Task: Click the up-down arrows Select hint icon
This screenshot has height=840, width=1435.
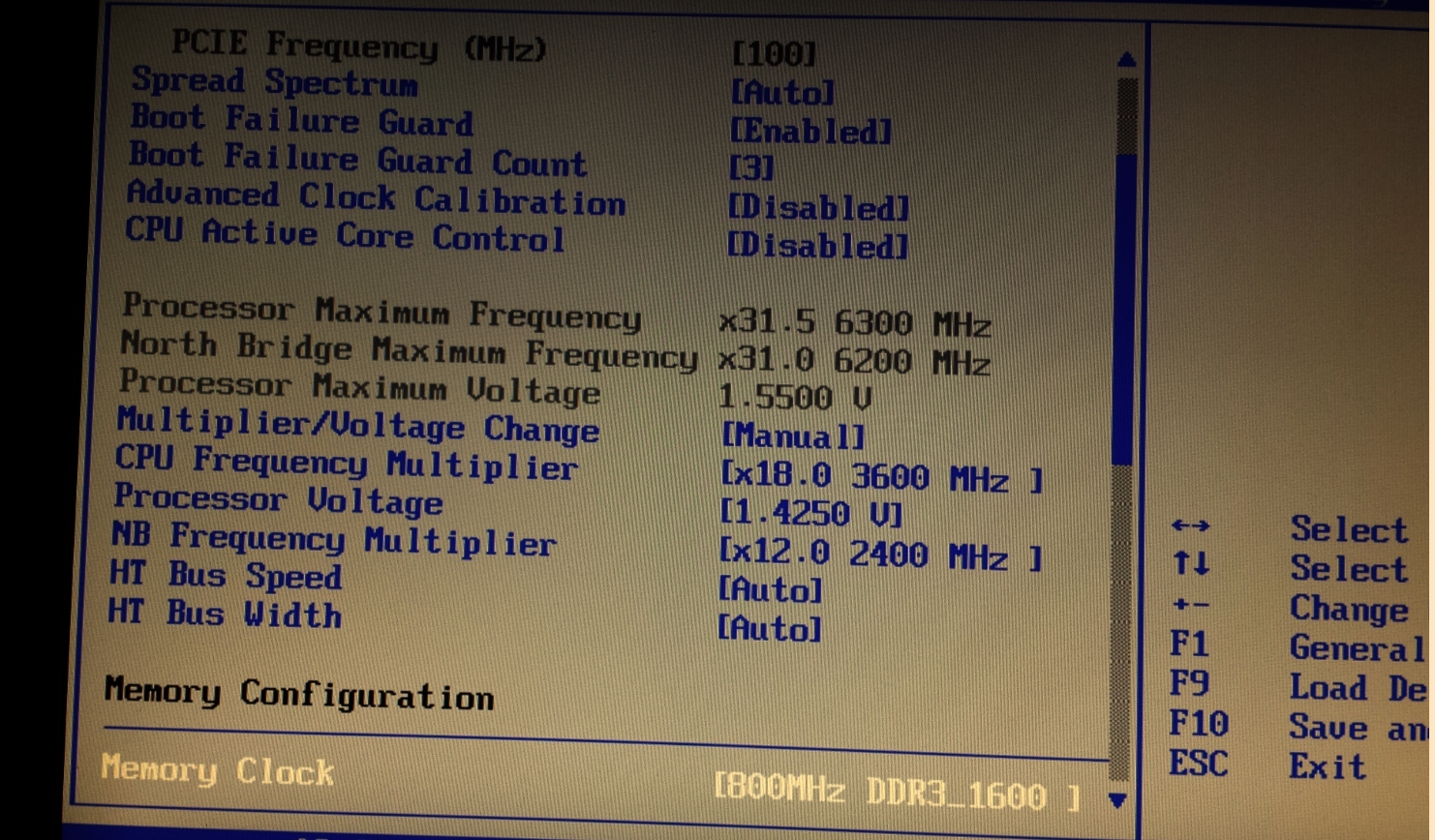Action: pyautogui.click(x=1191, y=563)
